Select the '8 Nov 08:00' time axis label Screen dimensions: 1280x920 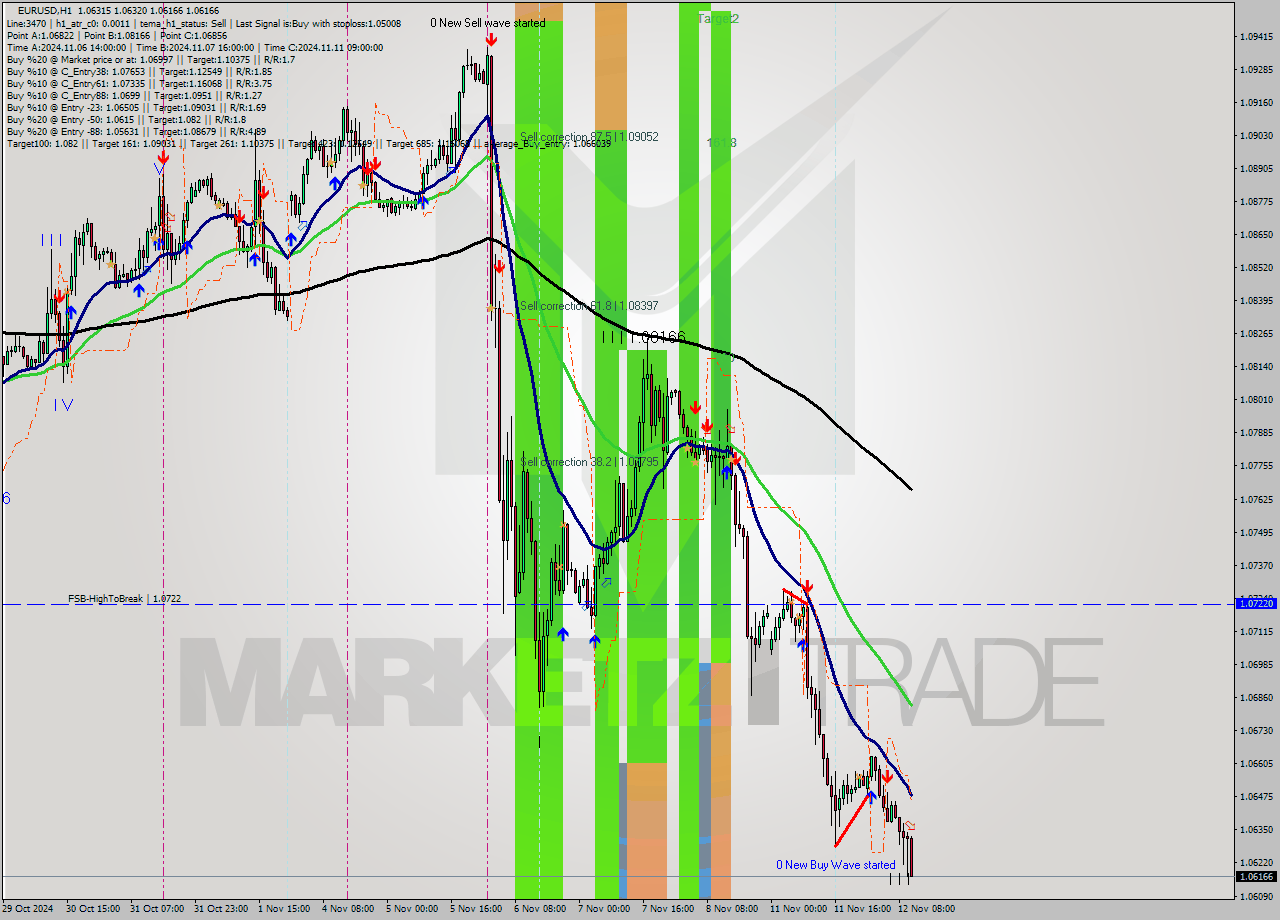coord(732,909)
